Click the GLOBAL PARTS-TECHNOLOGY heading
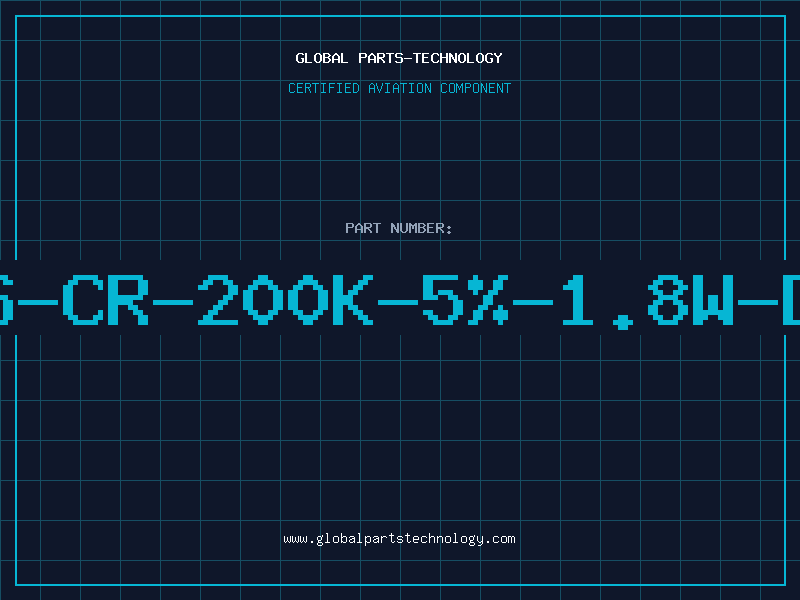The height and width of the screenshot is (600, 800). pos(399,58)
